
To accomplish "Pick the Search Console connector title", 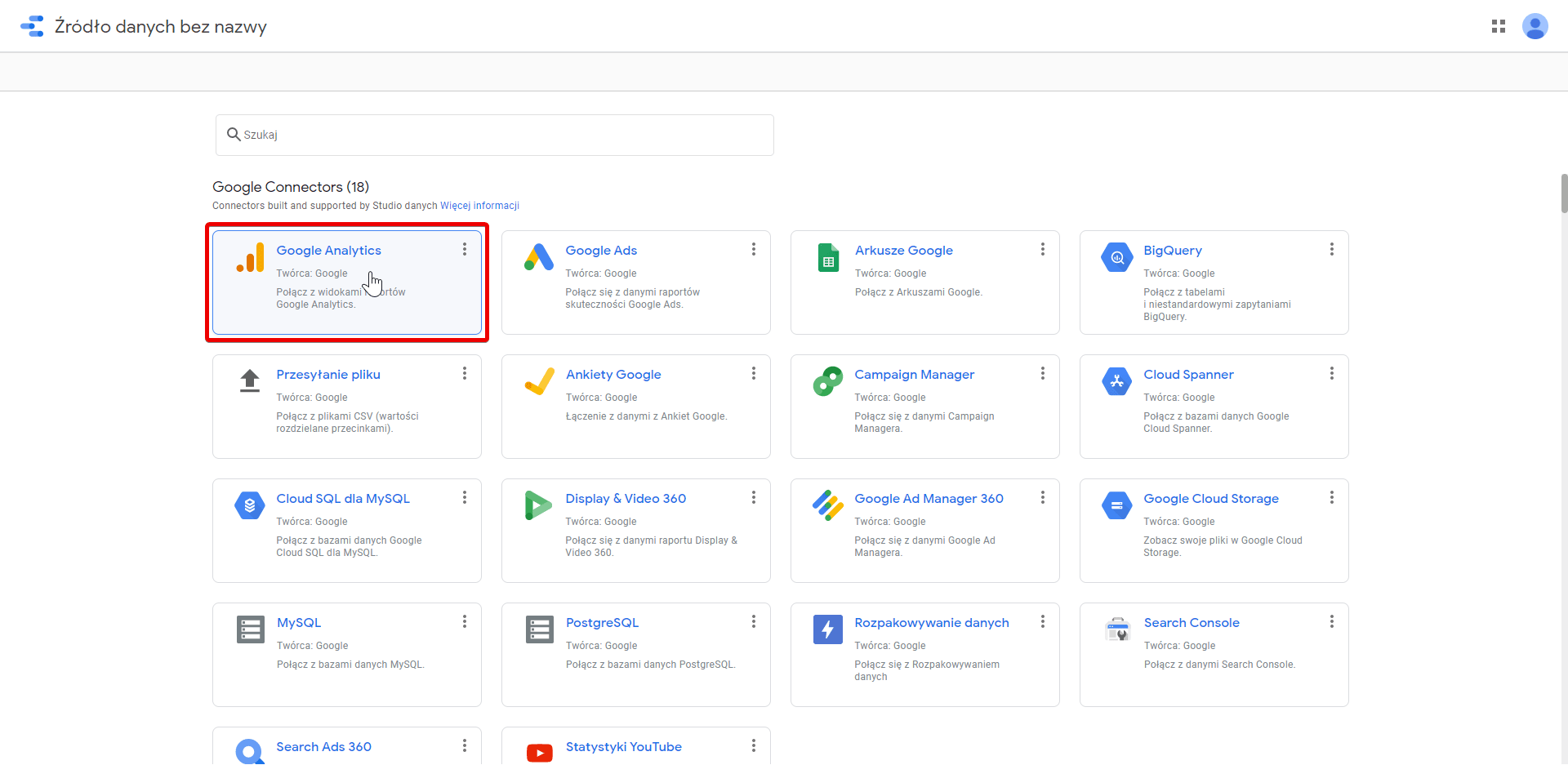I will point(1192,623).
